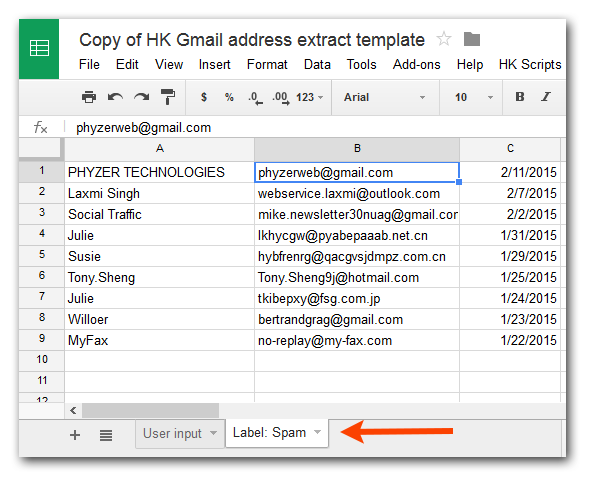This screenshot has width=589, height=483.
Task: Select cell hybfrenrg@qacgvsjdmpz.com.cn
Action: pyautogui.click(x=357, y=257)
